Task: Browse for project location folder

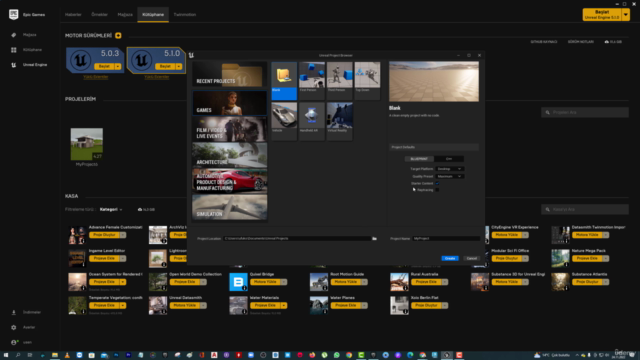Action: pyautogui.click(x=374, y=238)
